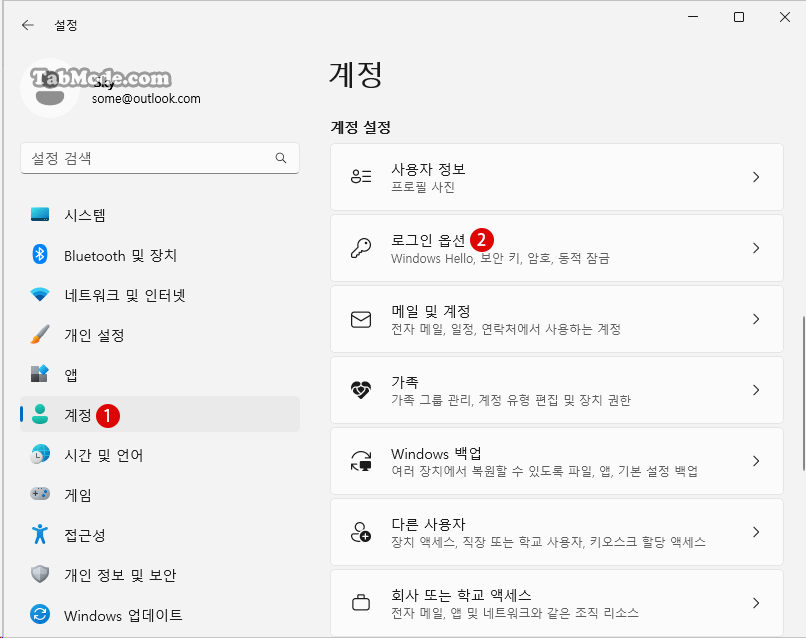
Task: Go back using the arrow next to 설정
Action: 28,25
